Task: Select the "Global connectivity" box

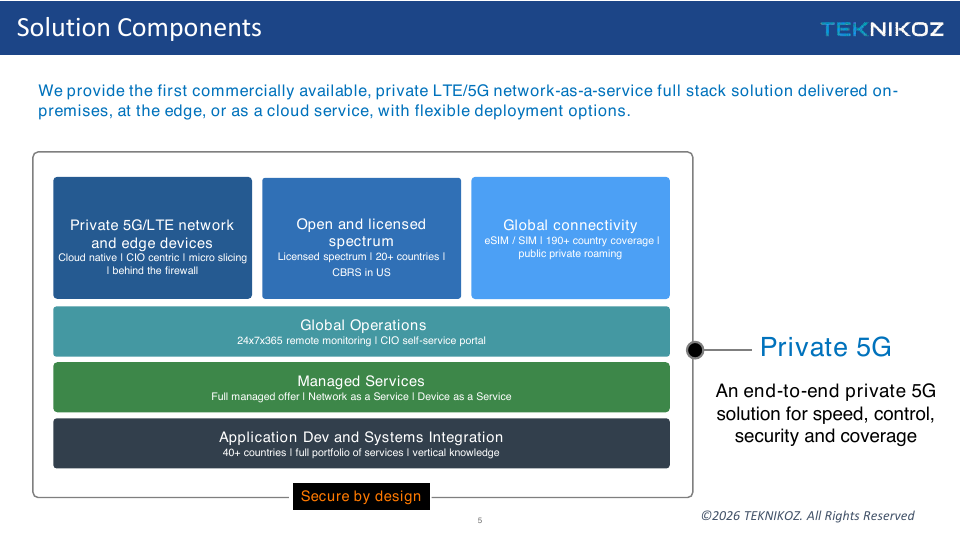Action: click(570, 238)
